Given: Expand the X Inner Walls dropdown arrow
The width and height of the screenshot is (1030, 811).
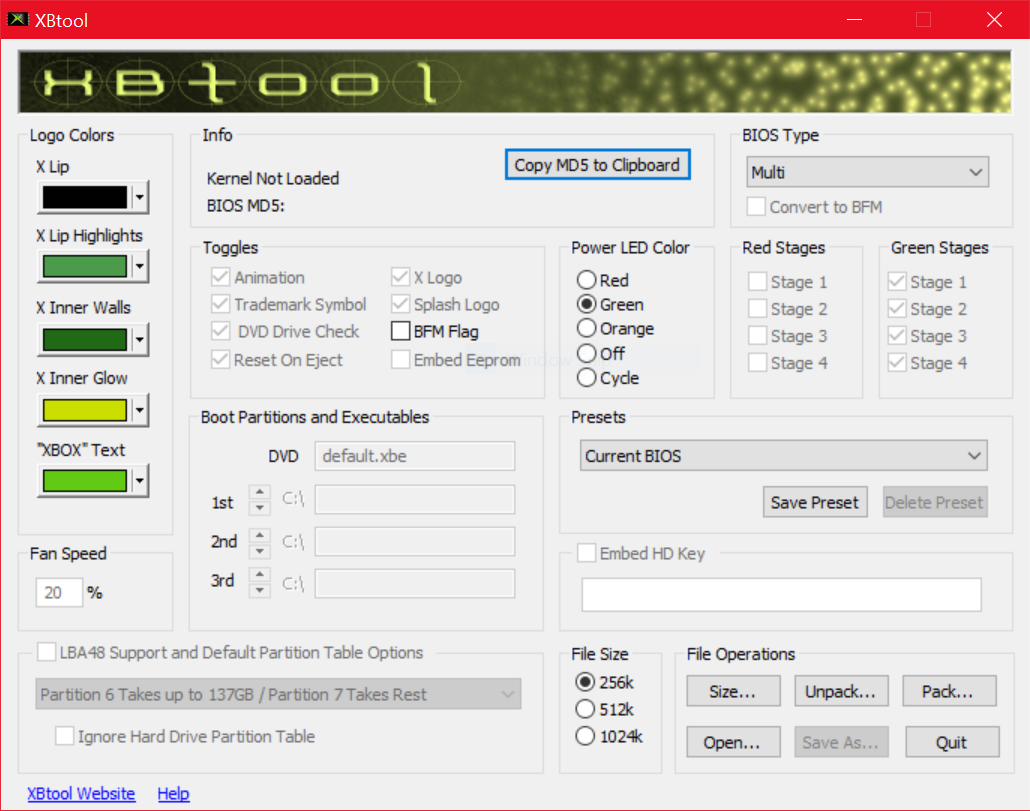Looking at the screenshot, I should (x=139, y=340).
